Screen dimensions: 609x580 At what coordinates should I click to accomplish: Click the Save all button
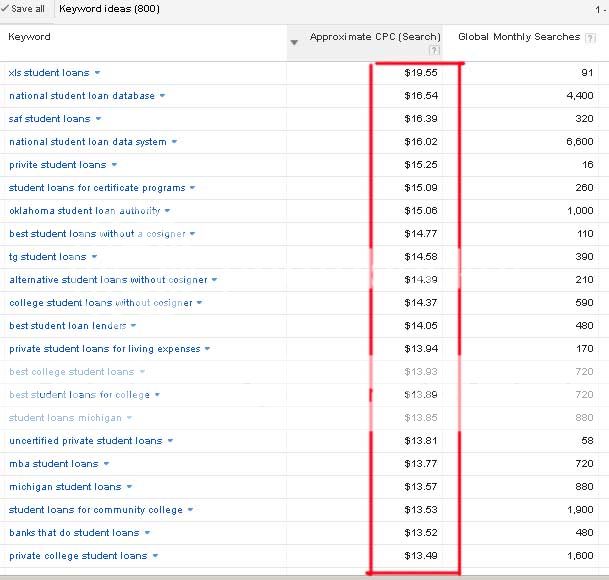click(x=24, y=9)
